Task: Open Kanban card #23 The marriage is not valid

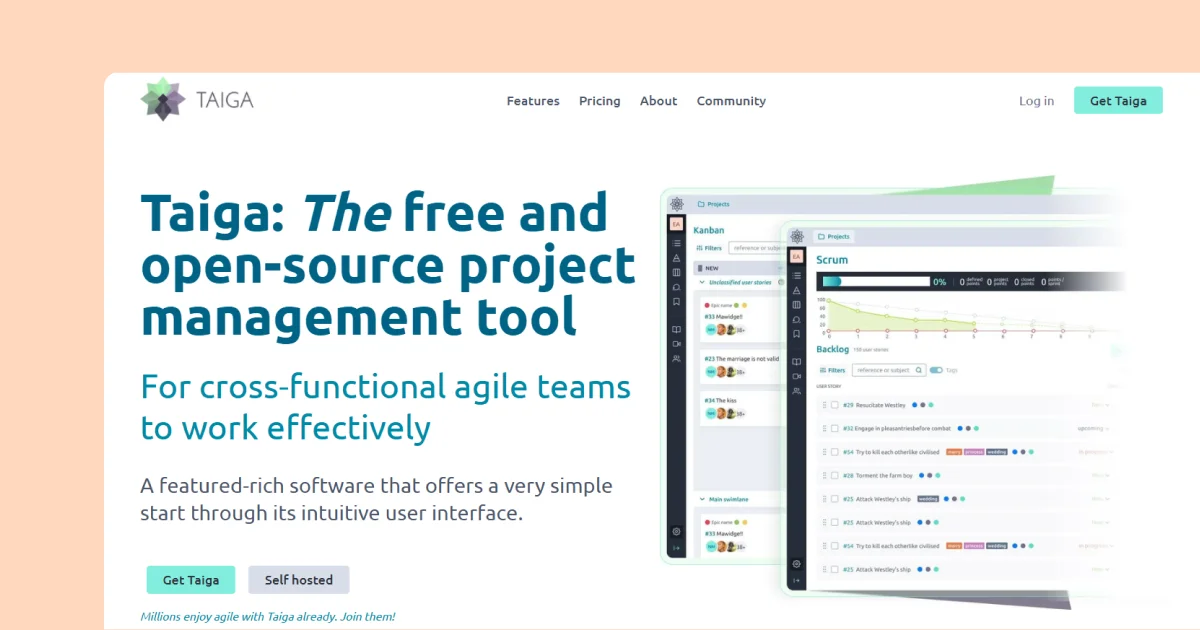Action: [743, 367]
